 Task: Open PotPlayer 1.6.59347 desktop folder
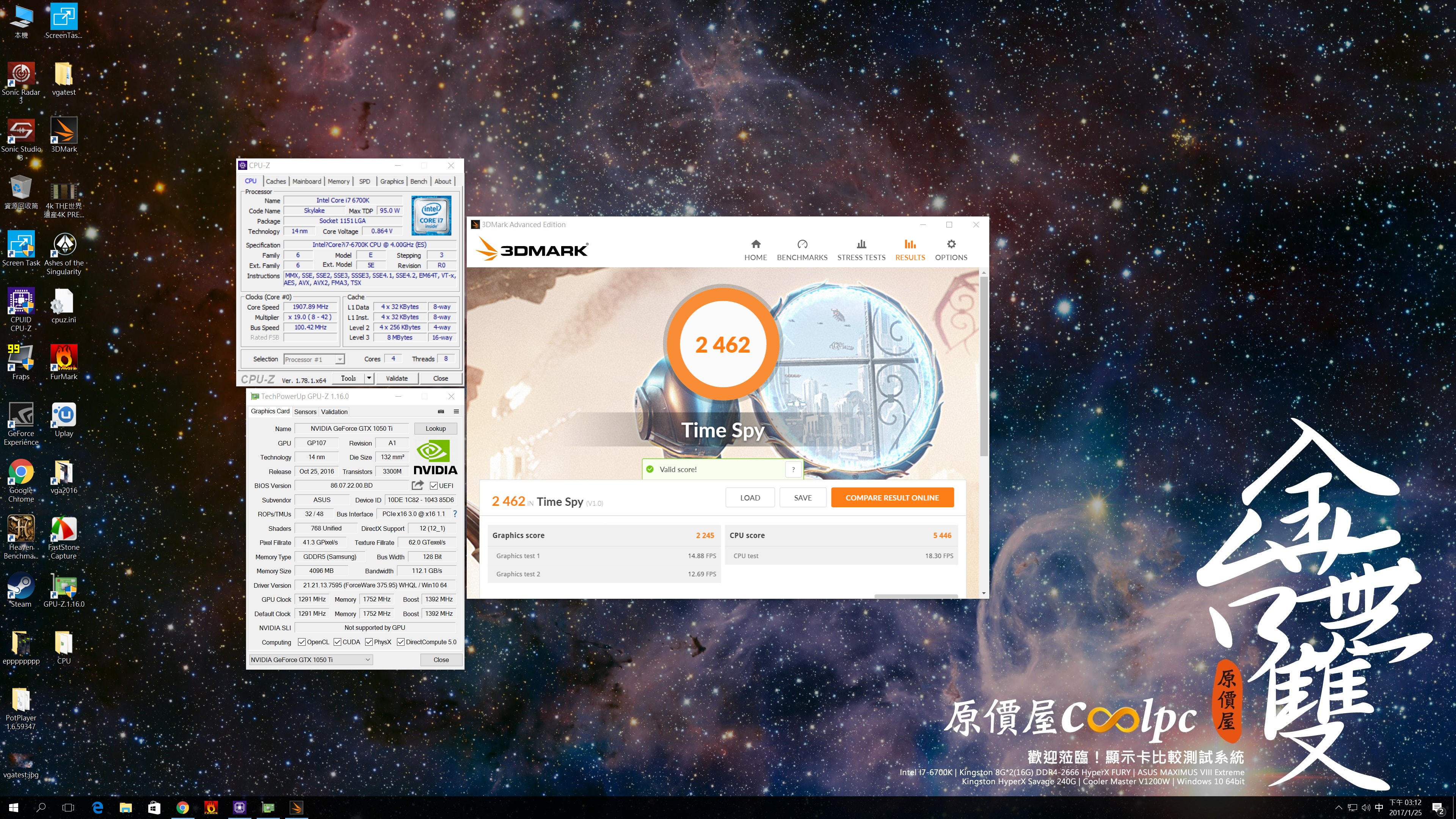[21, 709]
